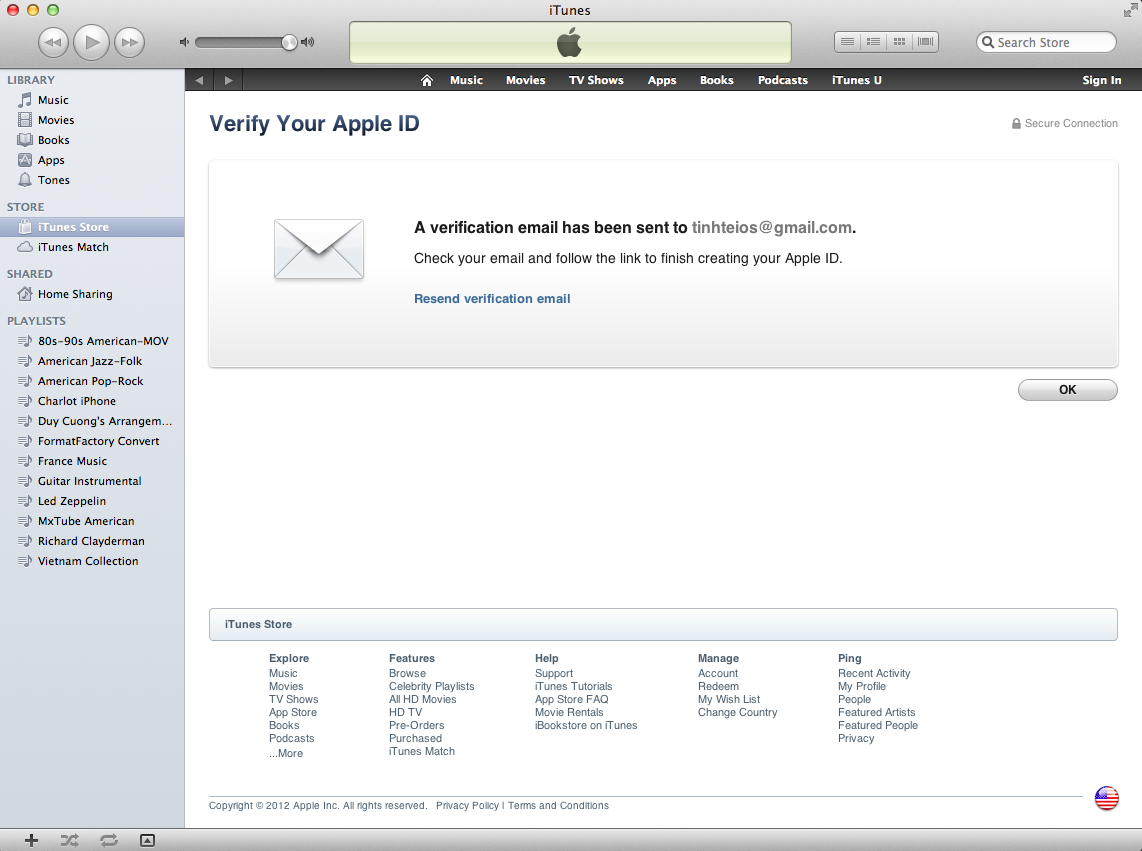
Task: Mute via the low-volume speaker icon
Action: point(184,42)
